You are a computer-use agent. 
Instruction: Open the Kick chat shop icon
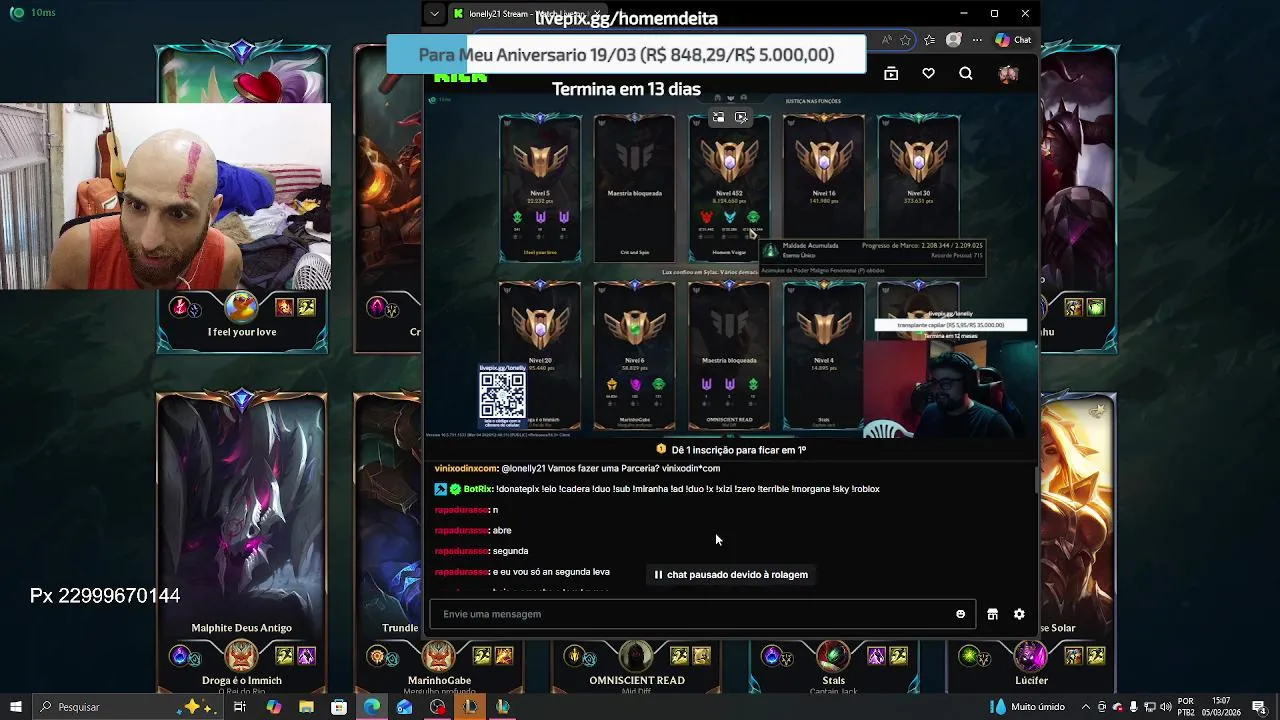coord(992,614)
